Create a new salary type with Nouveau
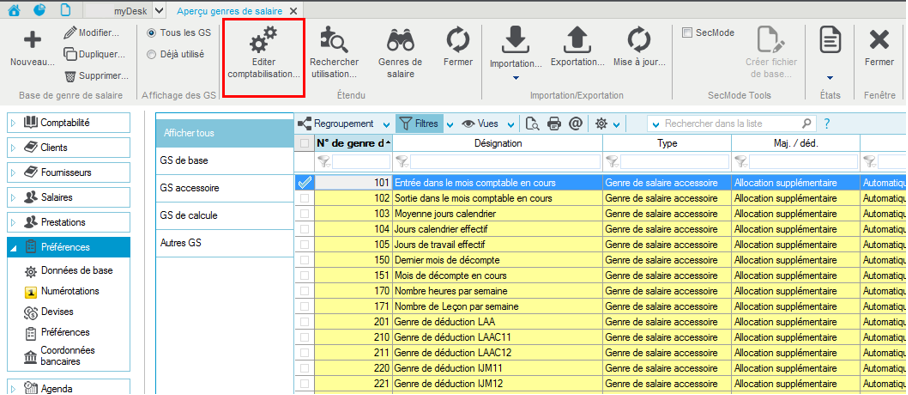 pyautogui.click(x=32, y=49)
